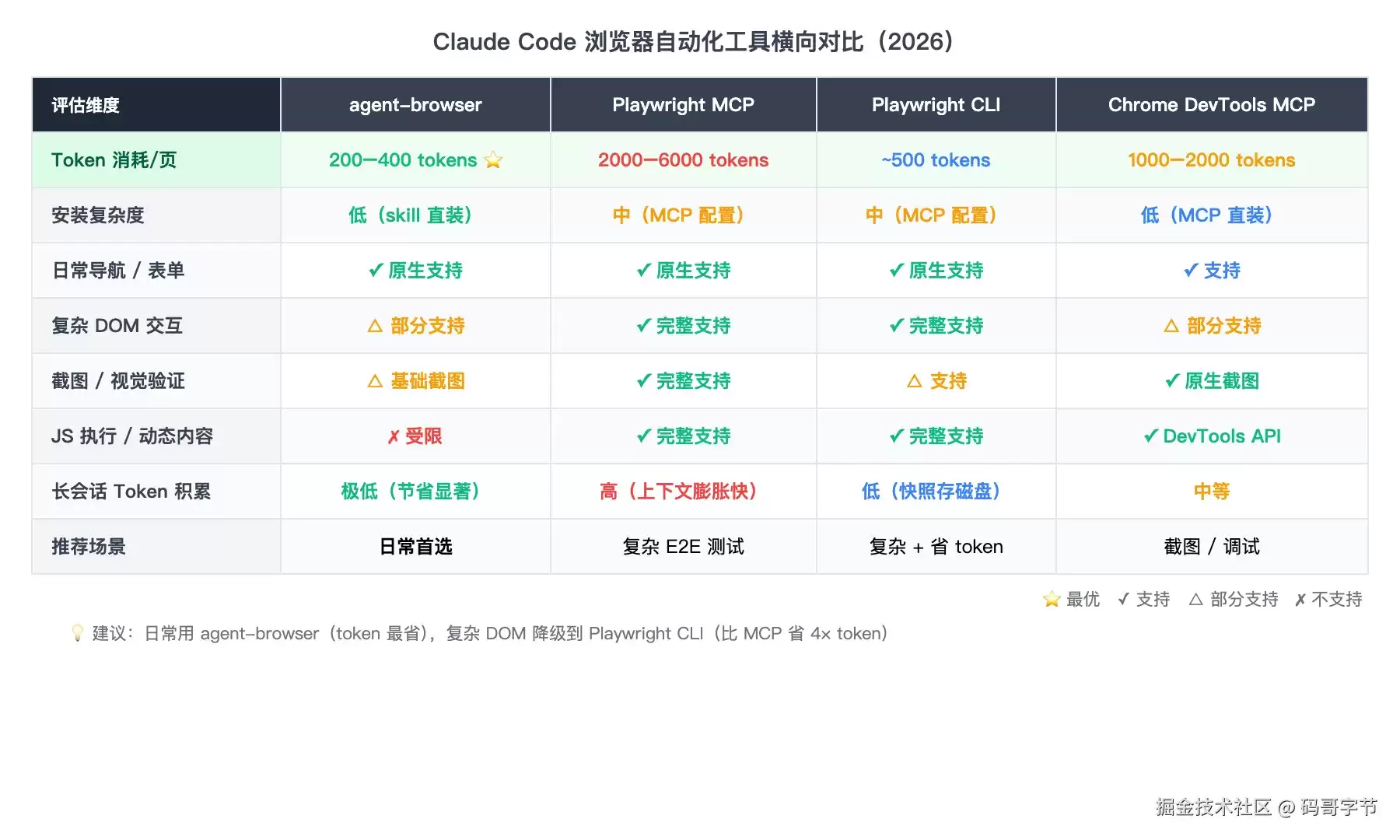Select the 评估维度 header cell

tap(156, 105)
